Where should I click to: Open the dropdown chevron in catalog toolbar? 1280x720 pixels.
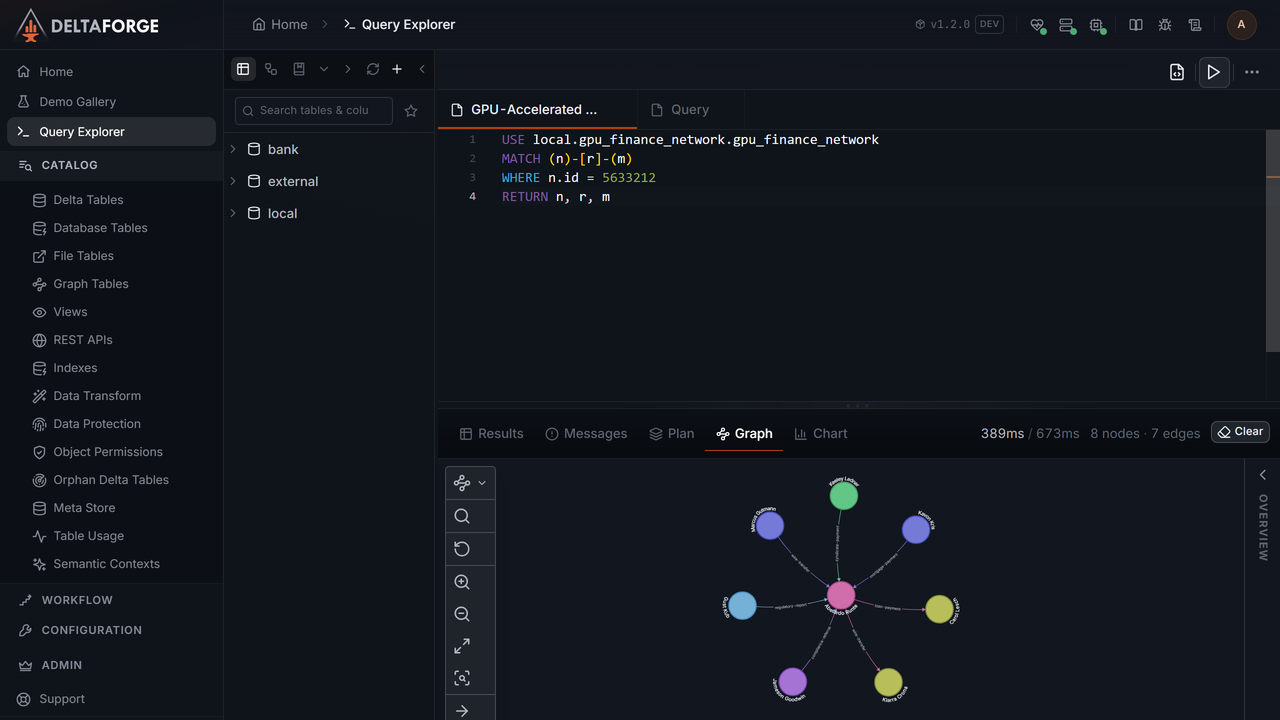click(324, 69)
